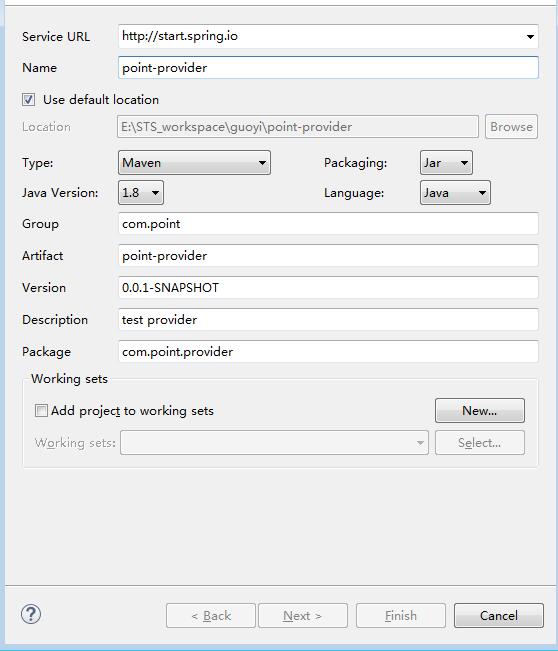
Task: Click the Java Version: label
Action: (x=60, y=193)
